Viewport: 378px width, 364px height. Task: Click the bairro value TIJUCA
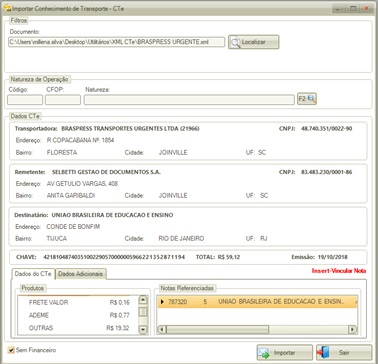[57, 238]
